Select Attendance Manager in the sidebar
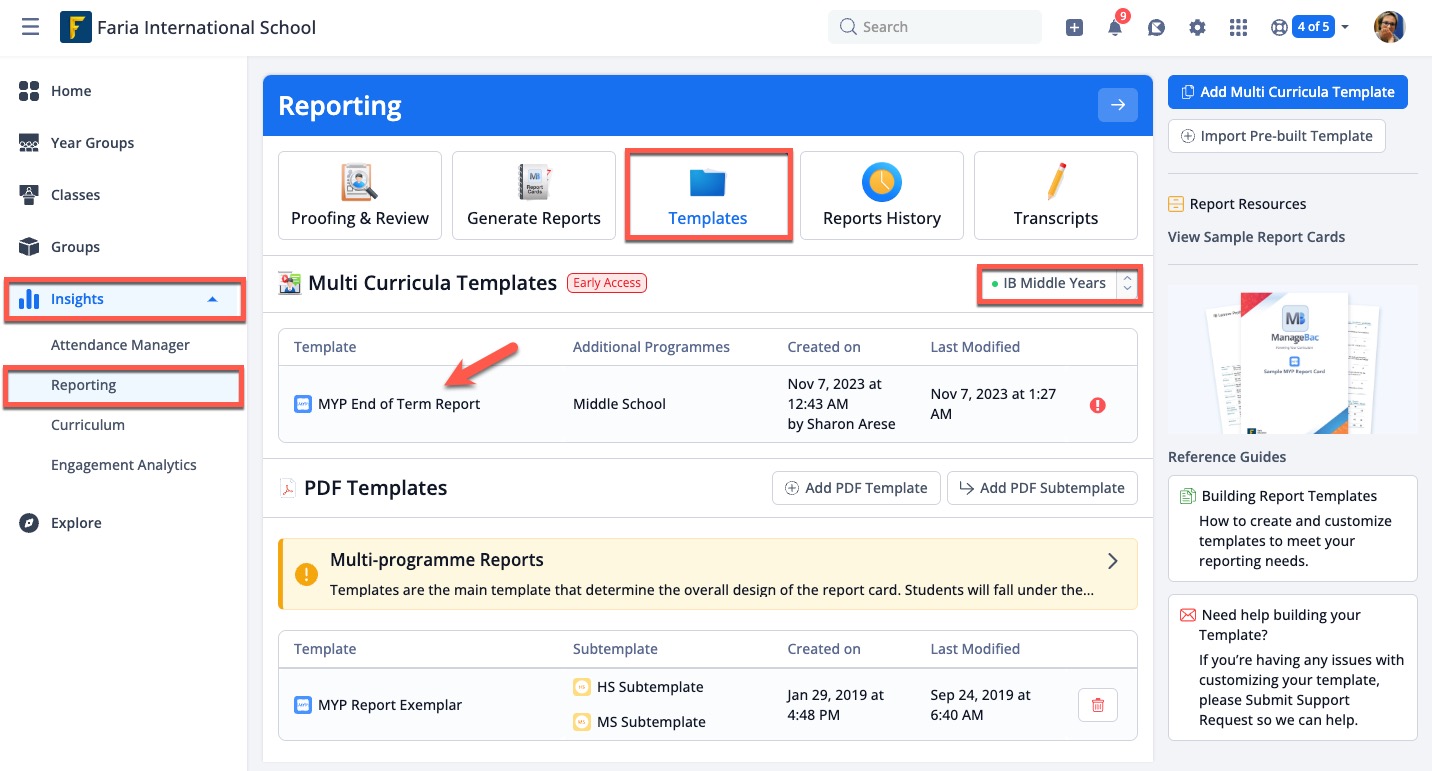Image resolution: width=1432 pixels, height=771 pixels. point(120,345)
